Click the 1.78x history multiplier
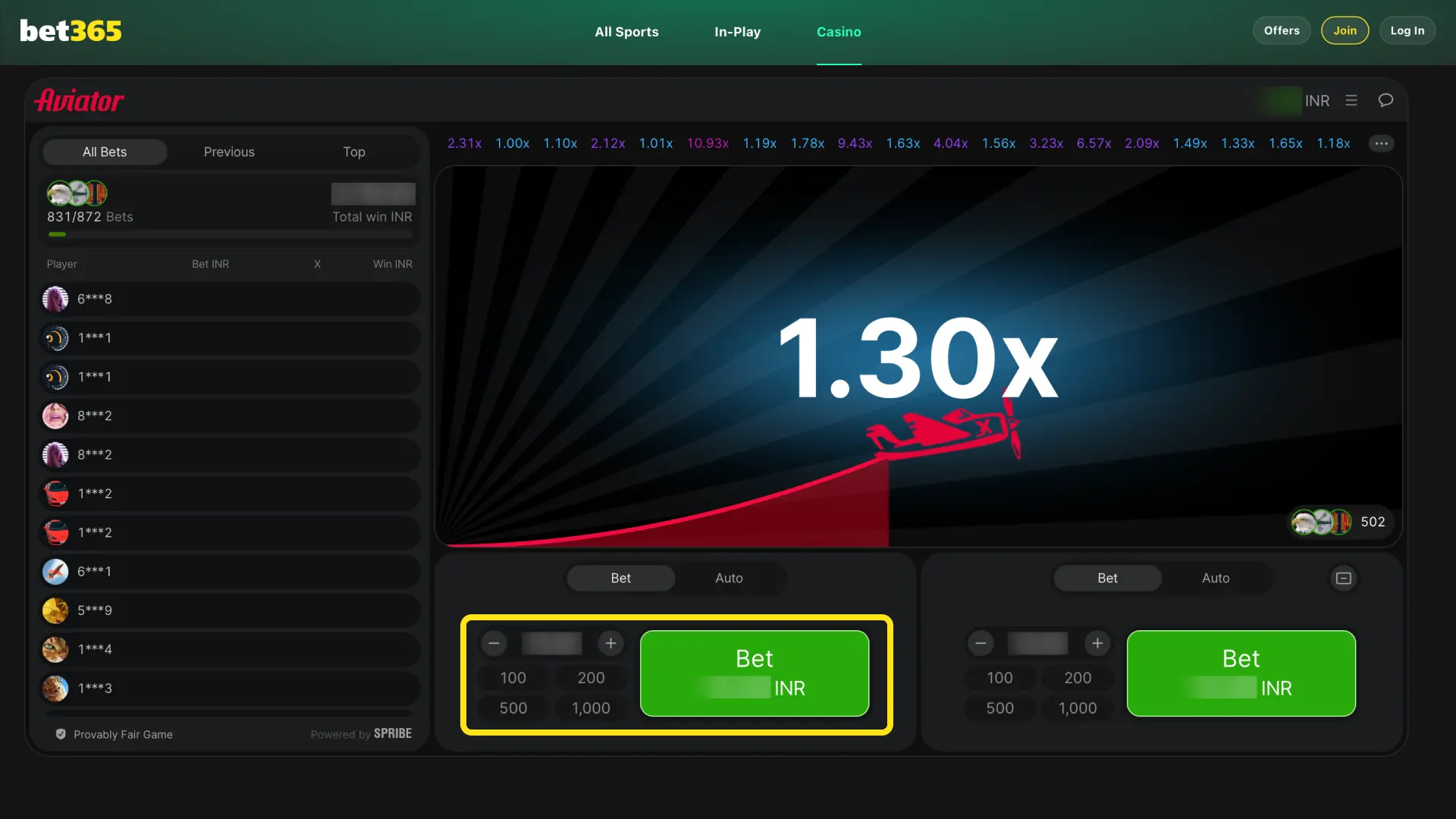1456x819 pixels. coord(807,143)
